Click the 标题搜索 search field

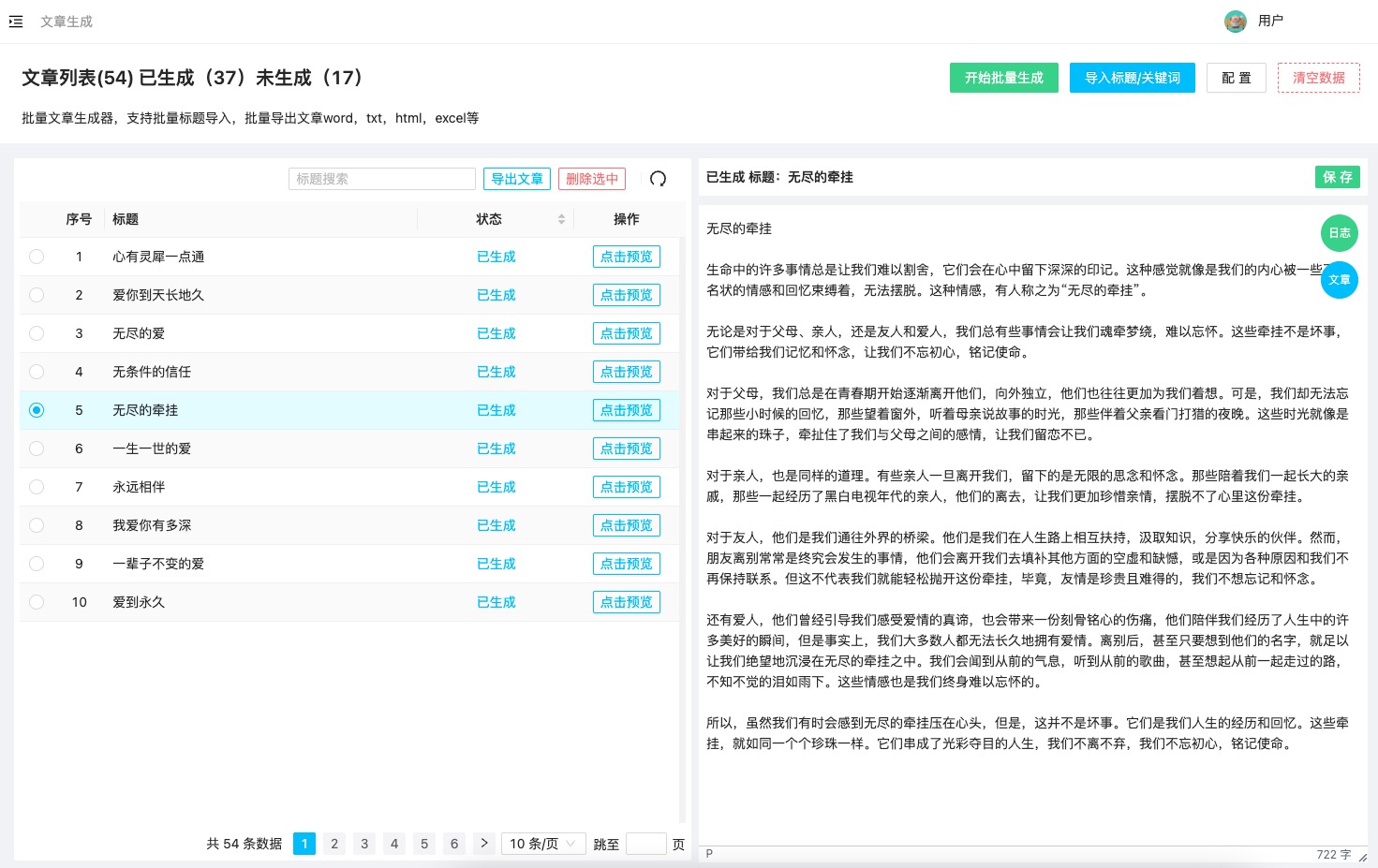click(x=382, y=179)
